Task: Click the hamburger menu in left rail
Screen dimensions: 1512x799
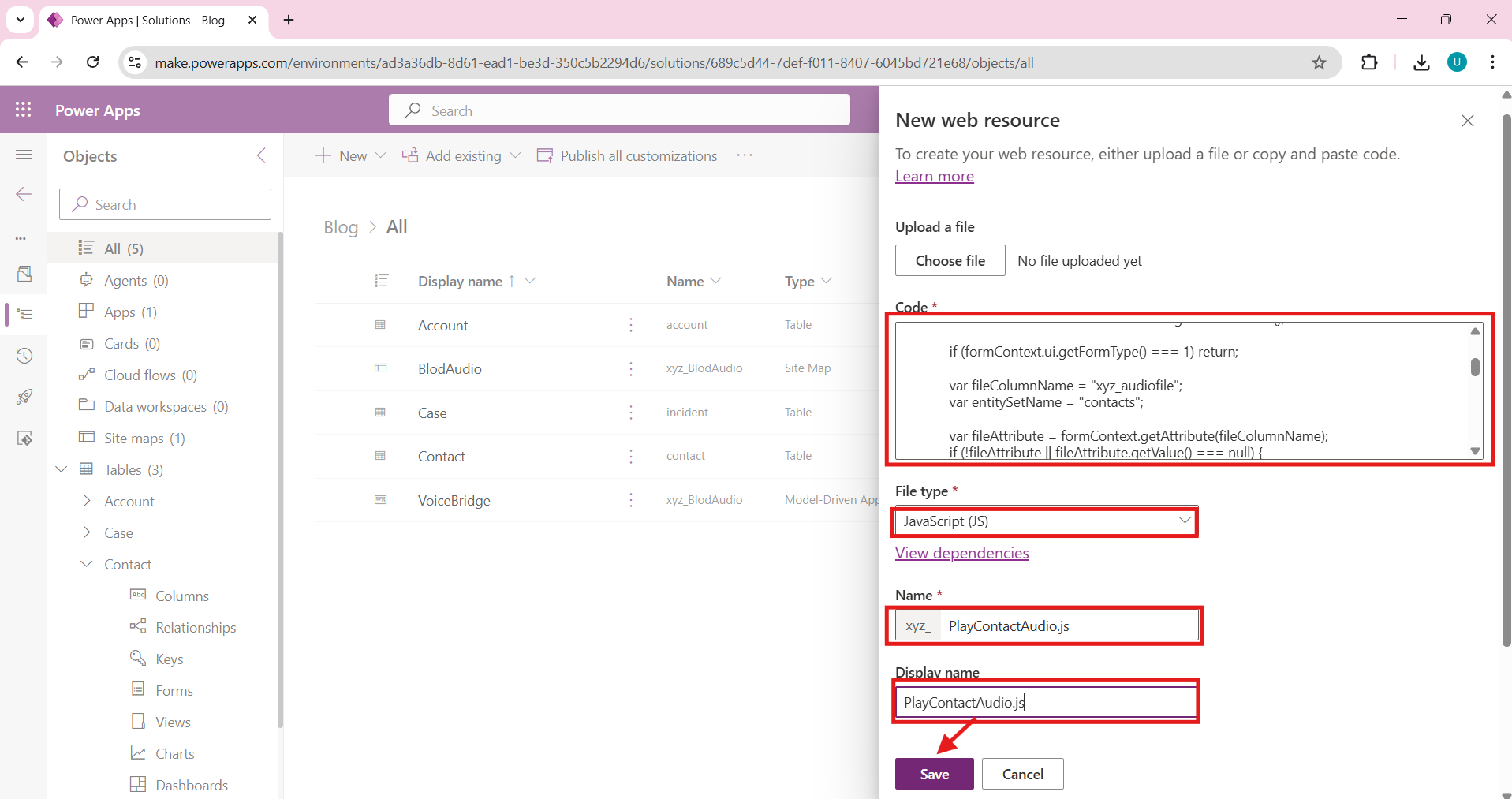Action: tap(24, 155)
